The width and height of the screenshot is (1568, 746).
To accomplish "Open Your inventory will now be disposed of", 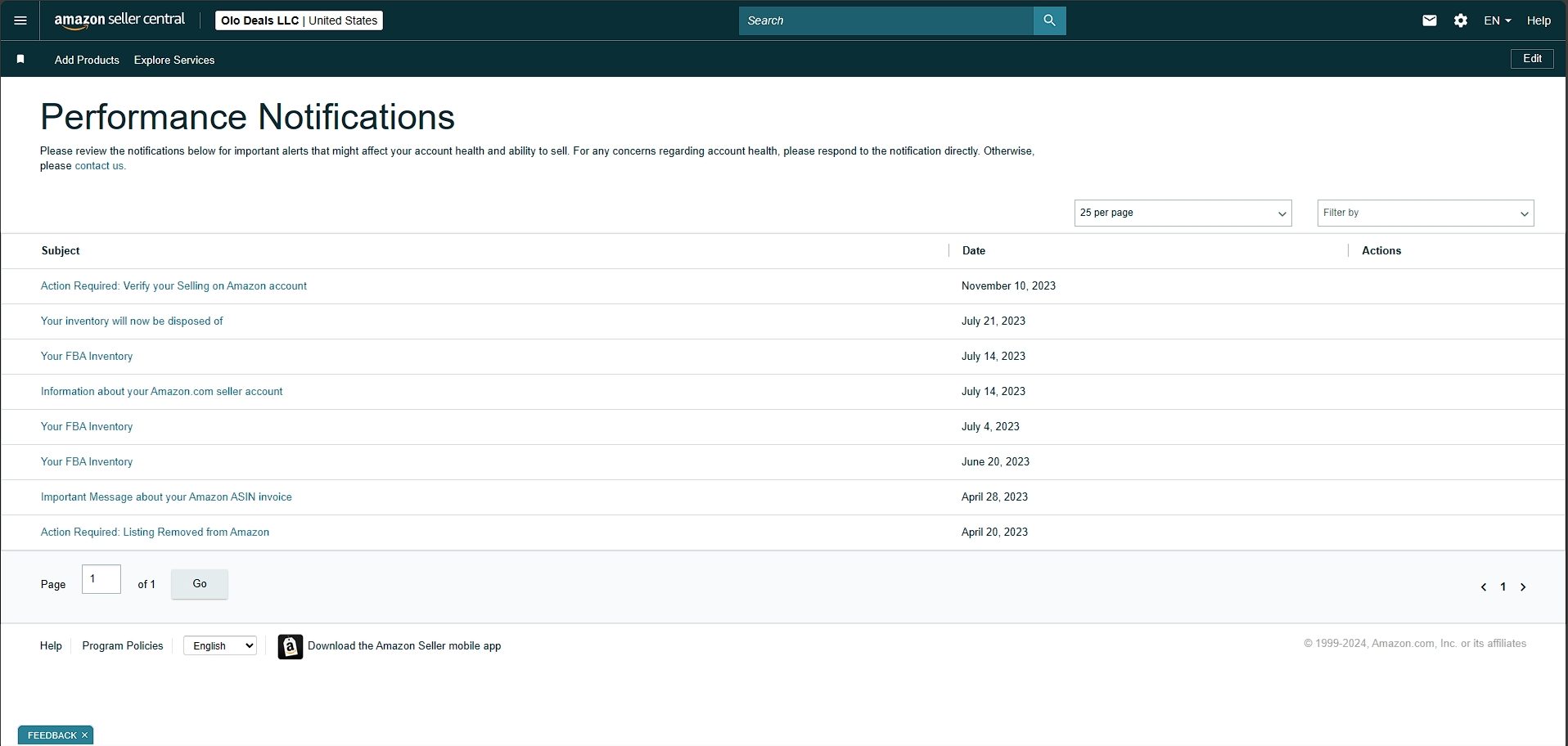I will point(132,321).
